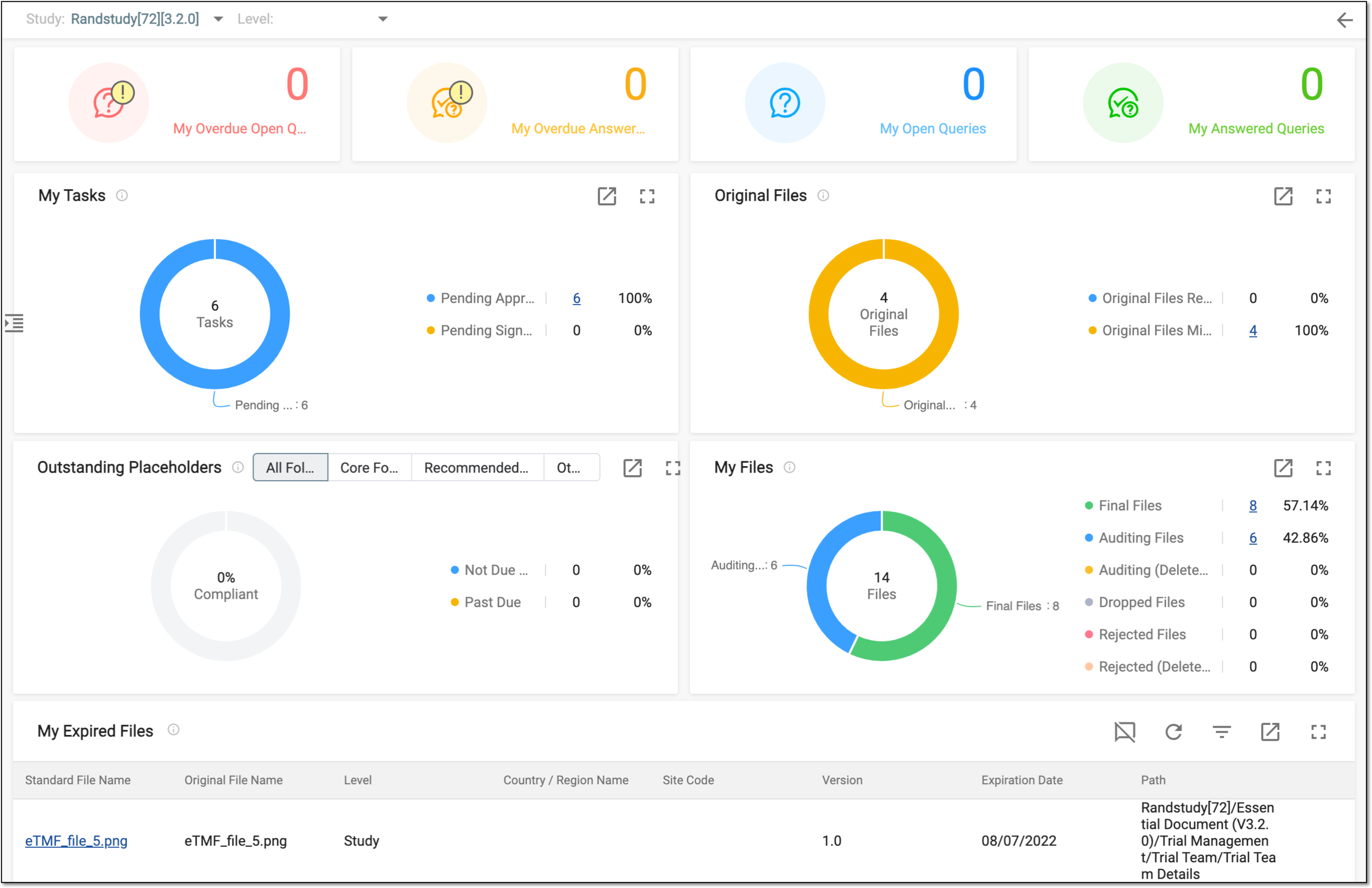The width and height of the screenshot is (1372, 888).
Task: Show info for Outstanding Placeholders
Action: pyautogui.click(x=238, y=467)
